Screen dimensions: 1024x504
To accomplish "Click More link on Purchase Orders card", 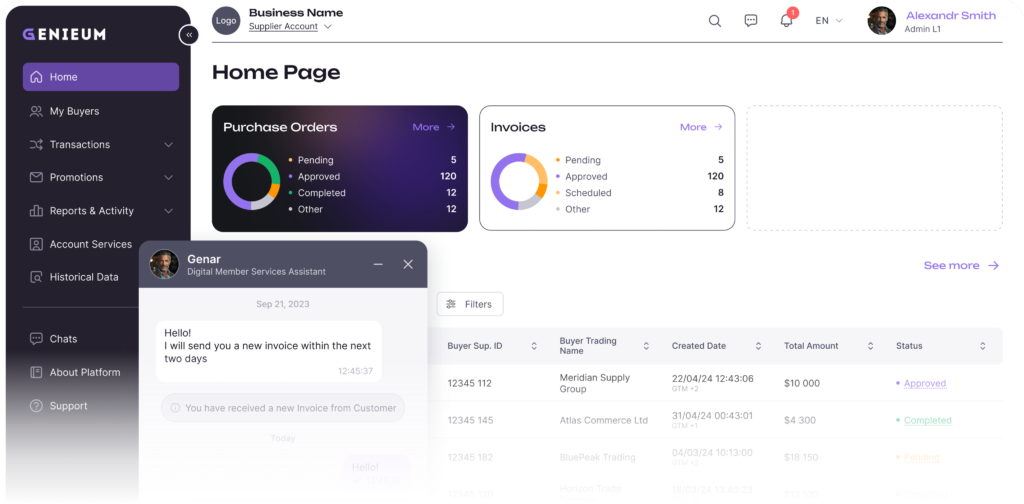I will click(434, 127).
